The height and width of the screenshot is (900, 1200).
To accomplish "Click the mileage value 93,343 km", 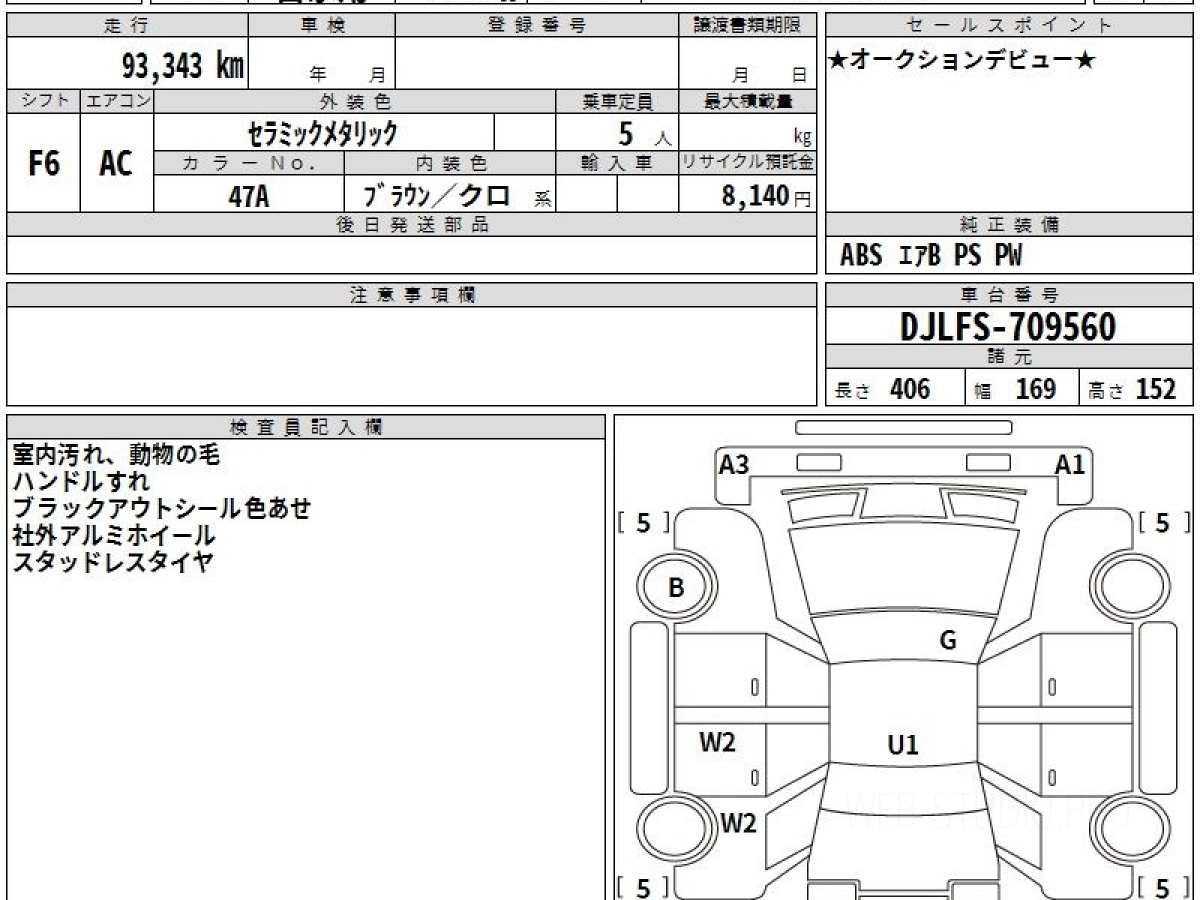I will [x=182, y=66].
